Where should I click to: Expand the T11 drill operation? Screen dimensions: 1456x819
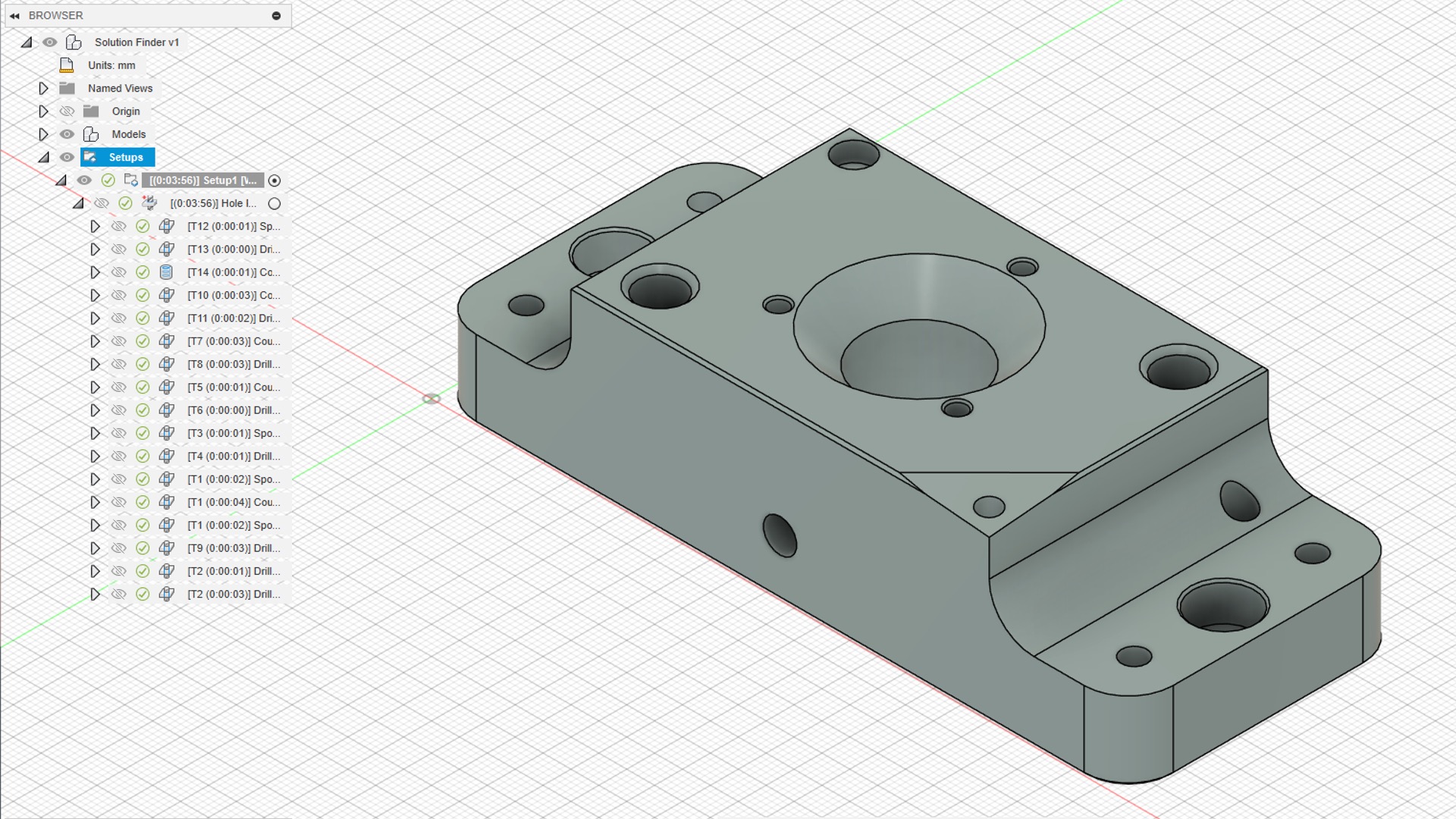tap(95, 318)
